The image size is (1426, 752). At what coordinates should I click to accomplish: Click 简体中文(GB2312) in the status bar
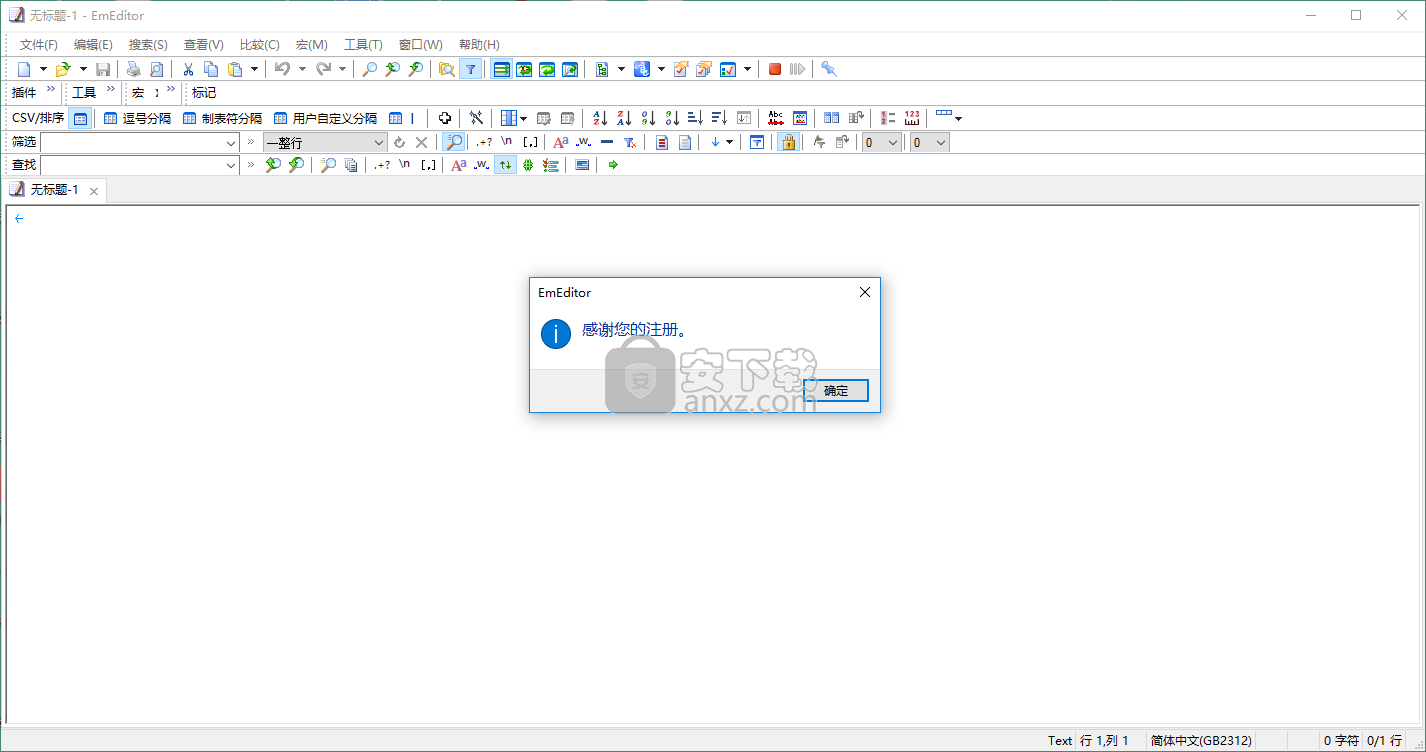coord(1201,741)
